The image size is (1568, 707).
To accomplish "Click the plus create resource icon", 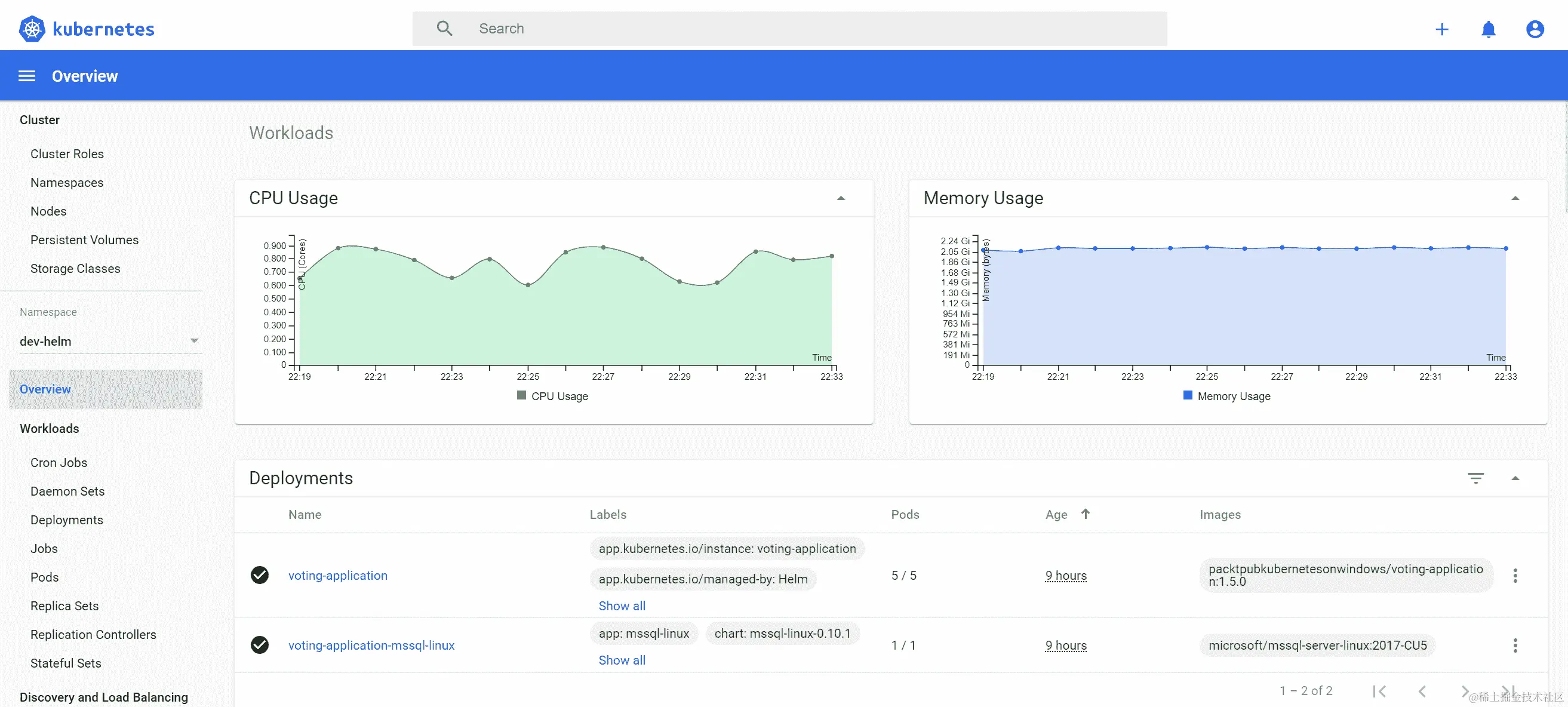I will (1441, 29).
